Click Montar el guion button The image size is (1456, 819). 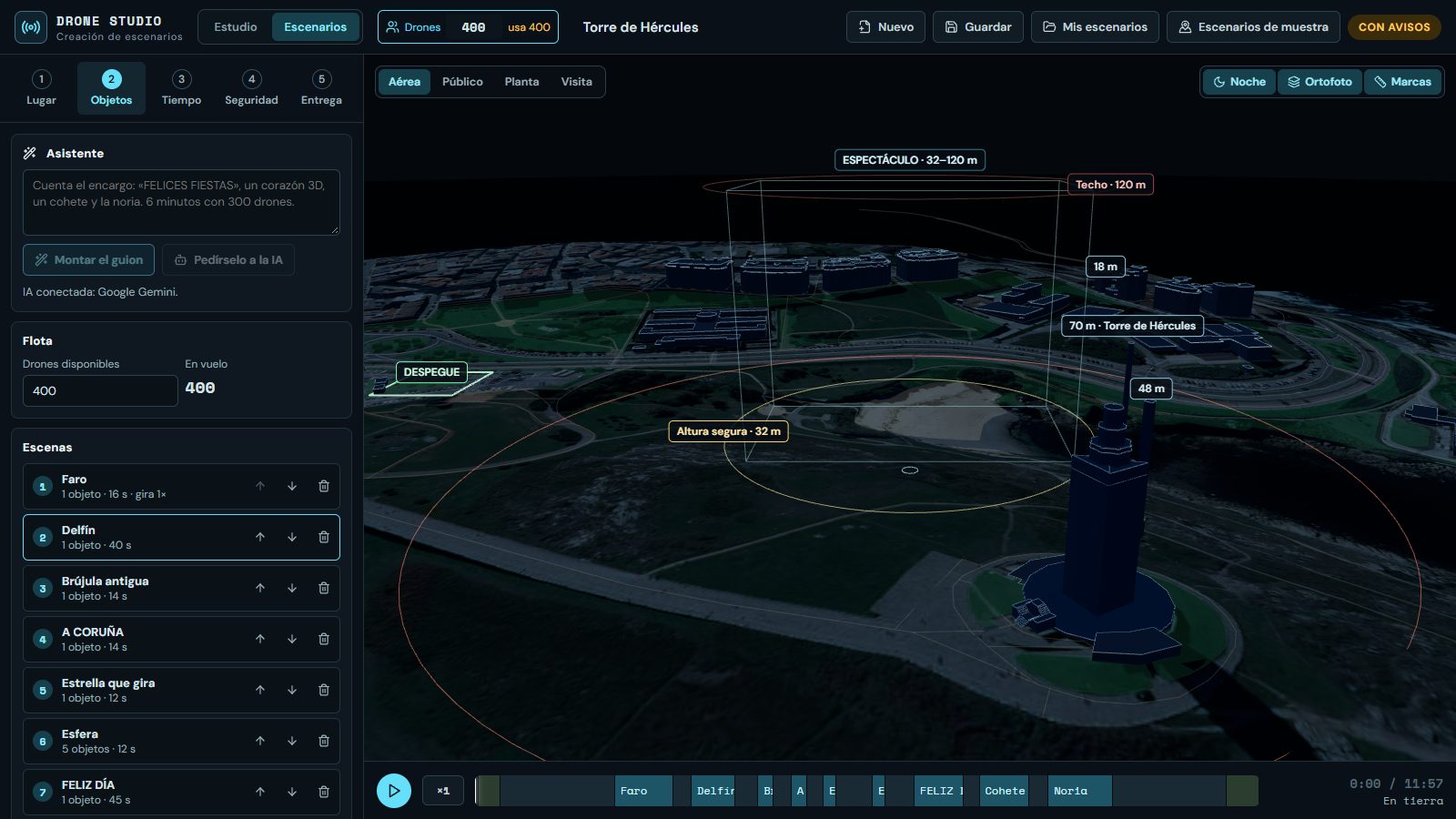[88, 260]
